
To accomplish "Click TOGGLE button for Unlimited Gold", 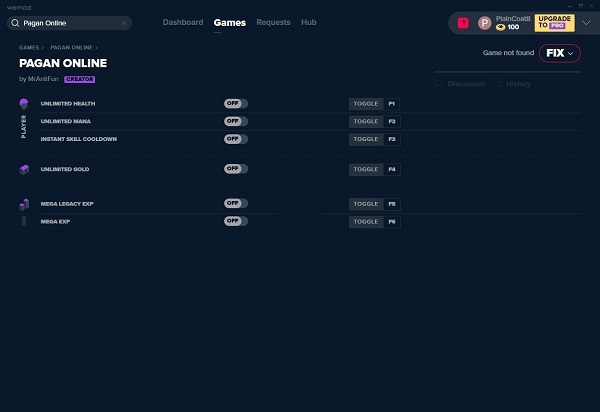I will click(x=366, y=169).
